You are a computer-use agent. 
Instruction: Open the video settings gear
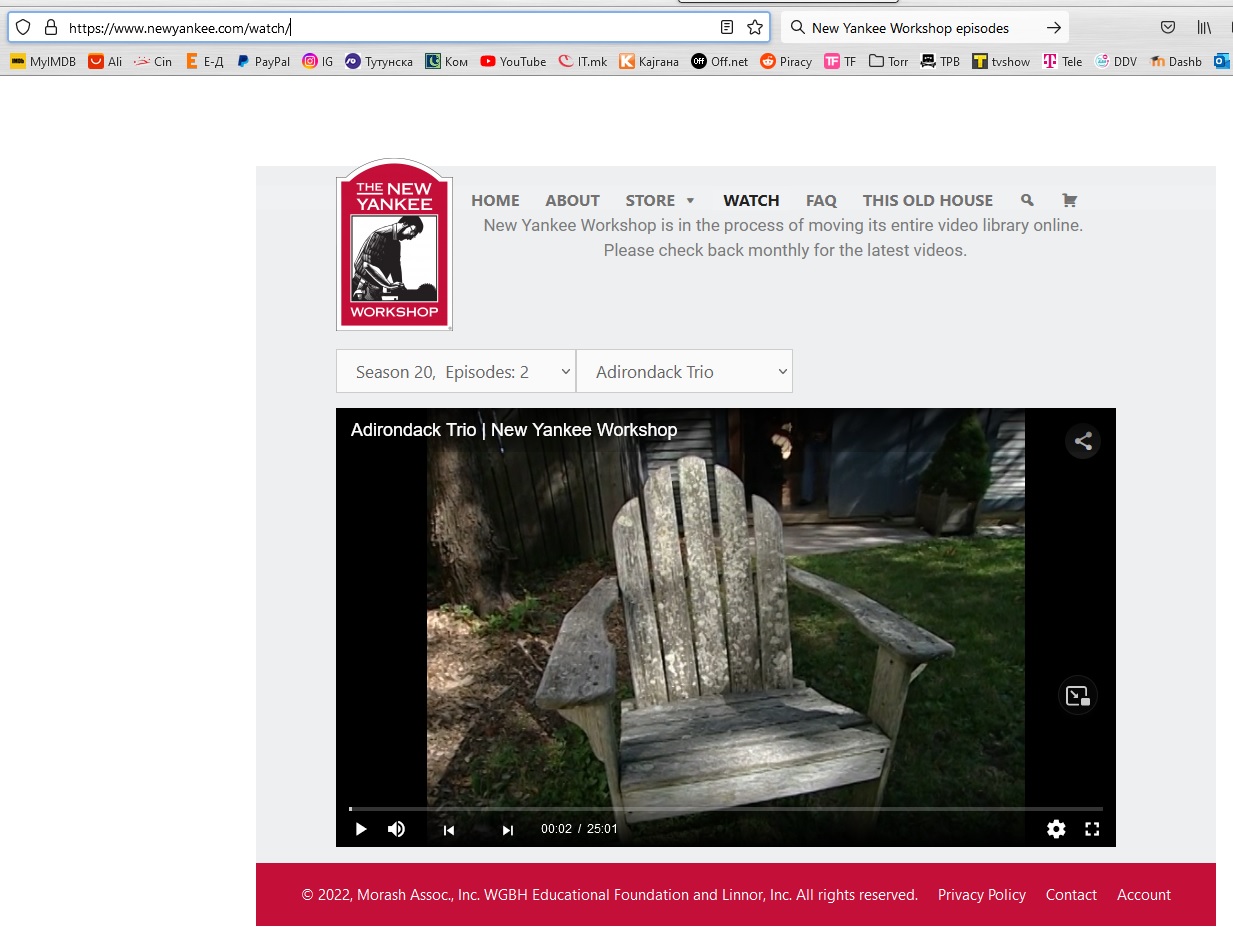pyautogui.click(x=1056, y=829)
